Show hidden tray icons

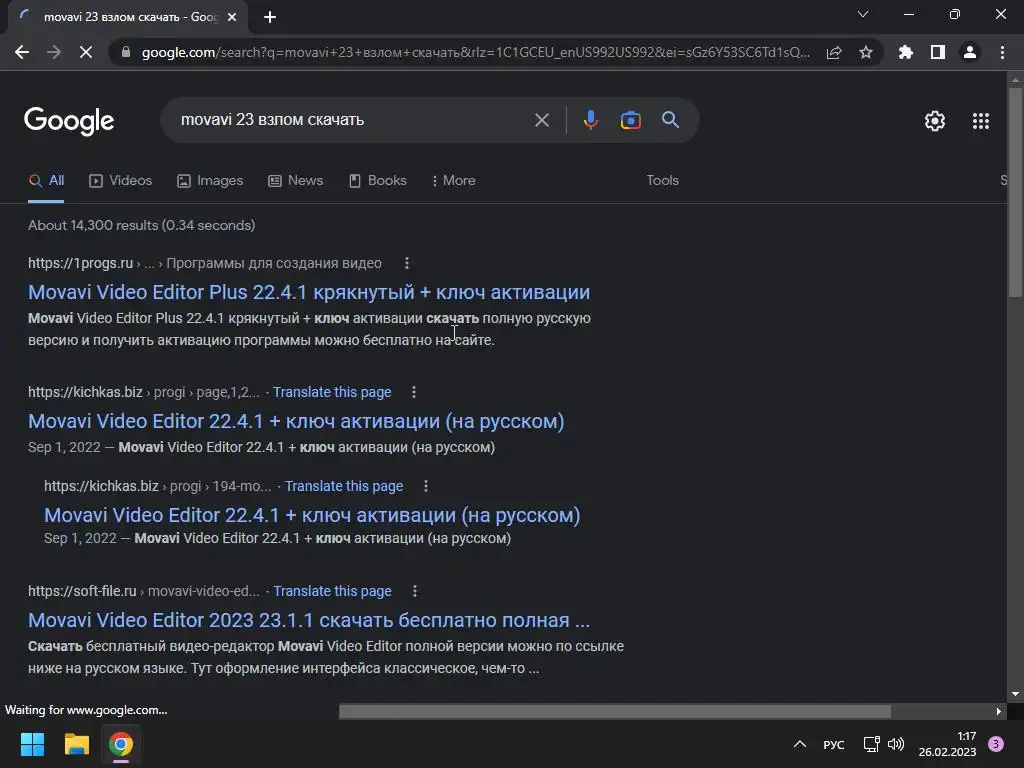[800, 744]
